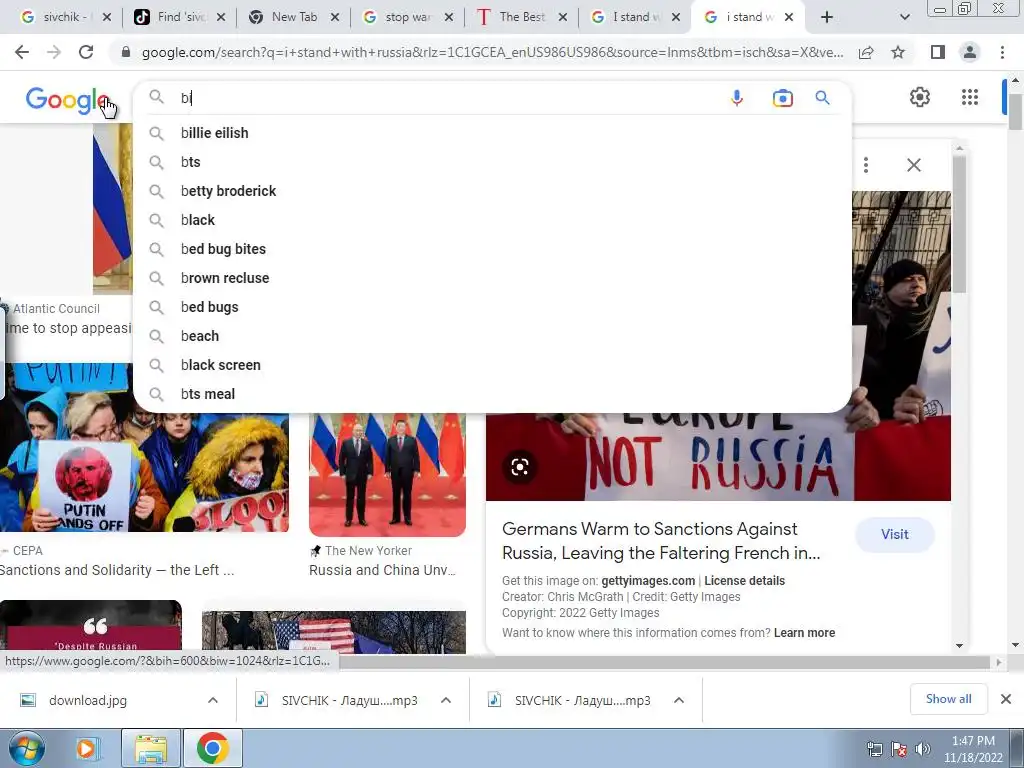Open gettyimages.com link
1024x768 pixels.
(x=648, y=581)
